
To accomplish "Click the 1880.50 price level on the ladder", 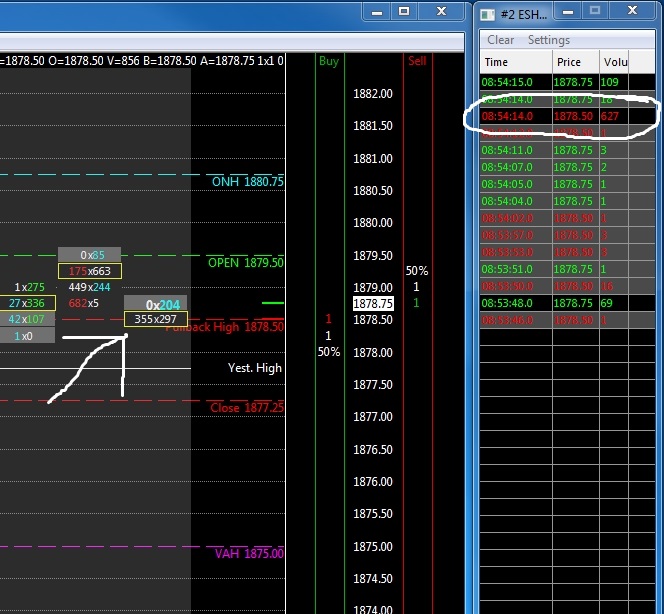I will (x=373, y=191).
